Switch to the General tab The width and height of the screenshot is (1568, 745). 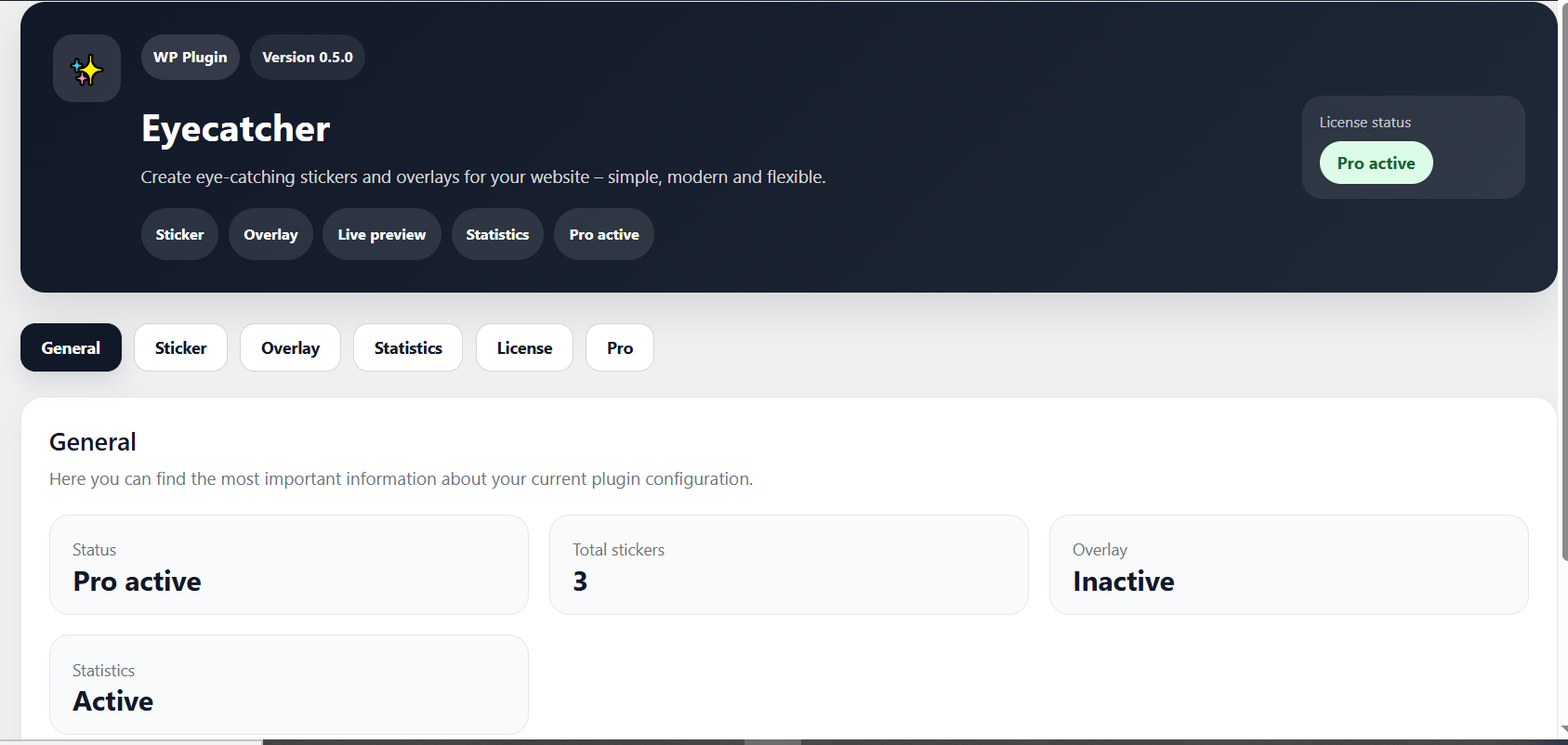click(71, 348)
